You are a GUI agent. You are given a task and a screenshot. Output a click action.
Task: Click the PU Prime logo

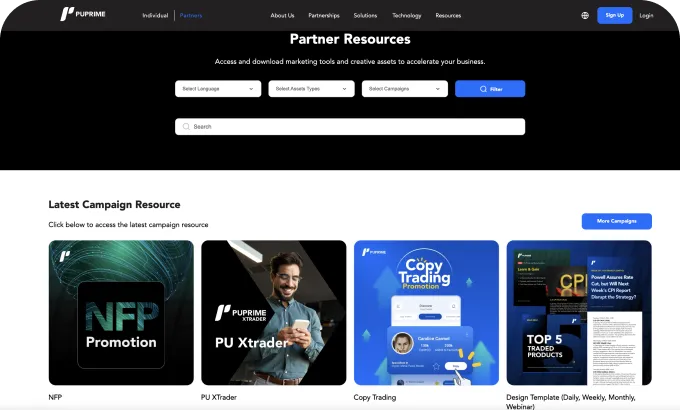(82, 15)
